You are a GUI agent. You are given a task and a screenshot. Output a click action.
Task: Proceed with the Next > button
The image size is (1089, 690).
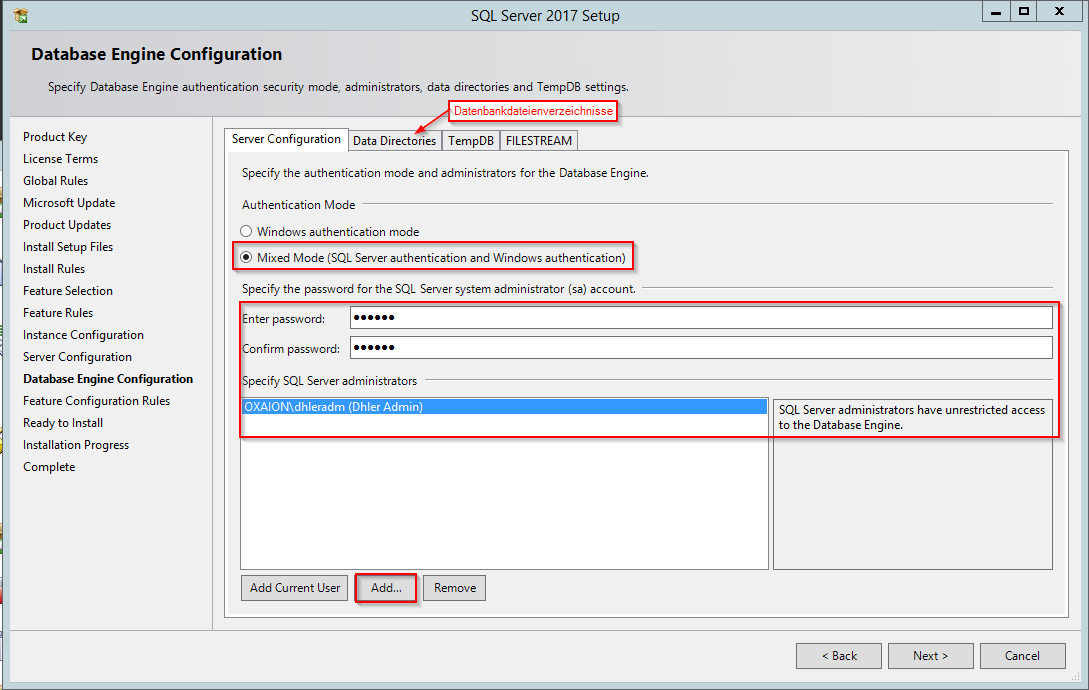[x=931, y=656]
